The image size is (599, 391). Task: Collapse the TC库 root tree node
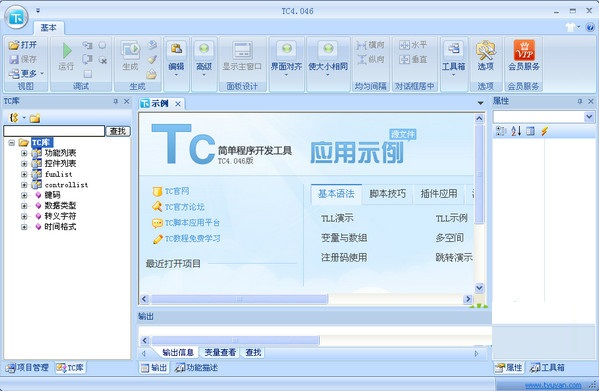point(11,142)
